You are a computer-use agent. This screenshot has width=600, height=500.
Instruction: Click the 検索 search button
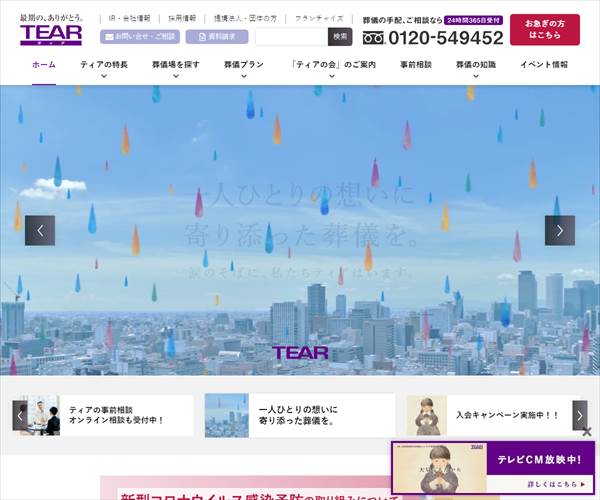340,37
